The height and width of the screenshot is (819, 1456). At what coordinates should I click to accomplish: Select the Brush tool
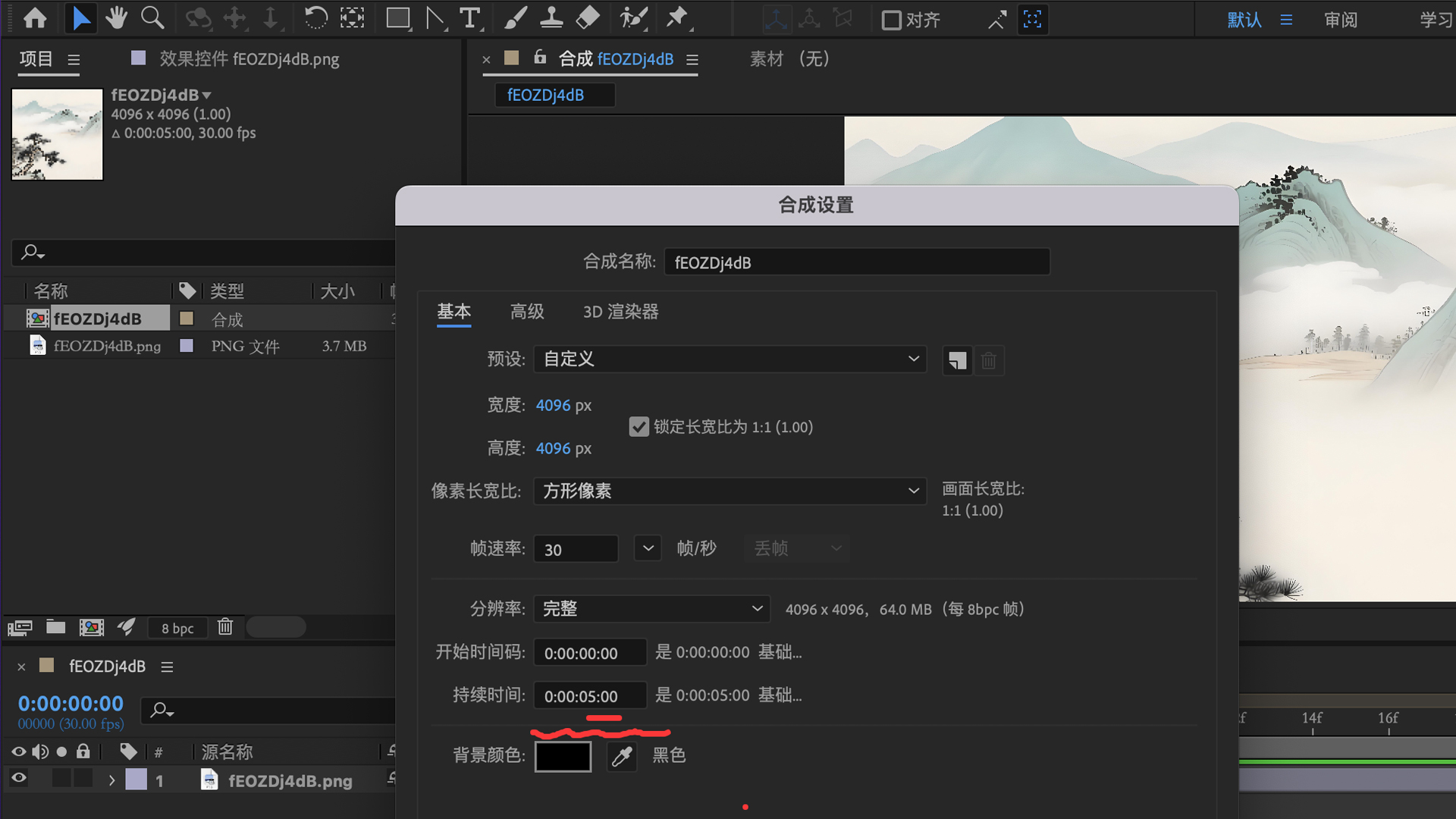pyautogui.click(x=516, y=18)
